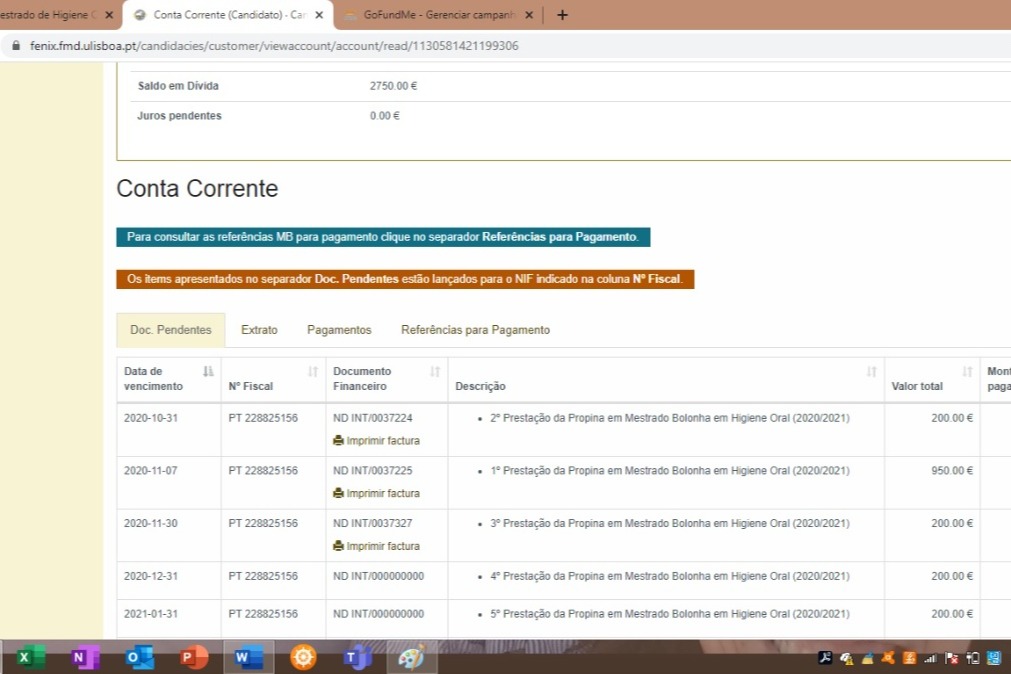Close the Conta Corrente tab
Viewport: 1011px width, 674px height.
(x=319, y=15)
